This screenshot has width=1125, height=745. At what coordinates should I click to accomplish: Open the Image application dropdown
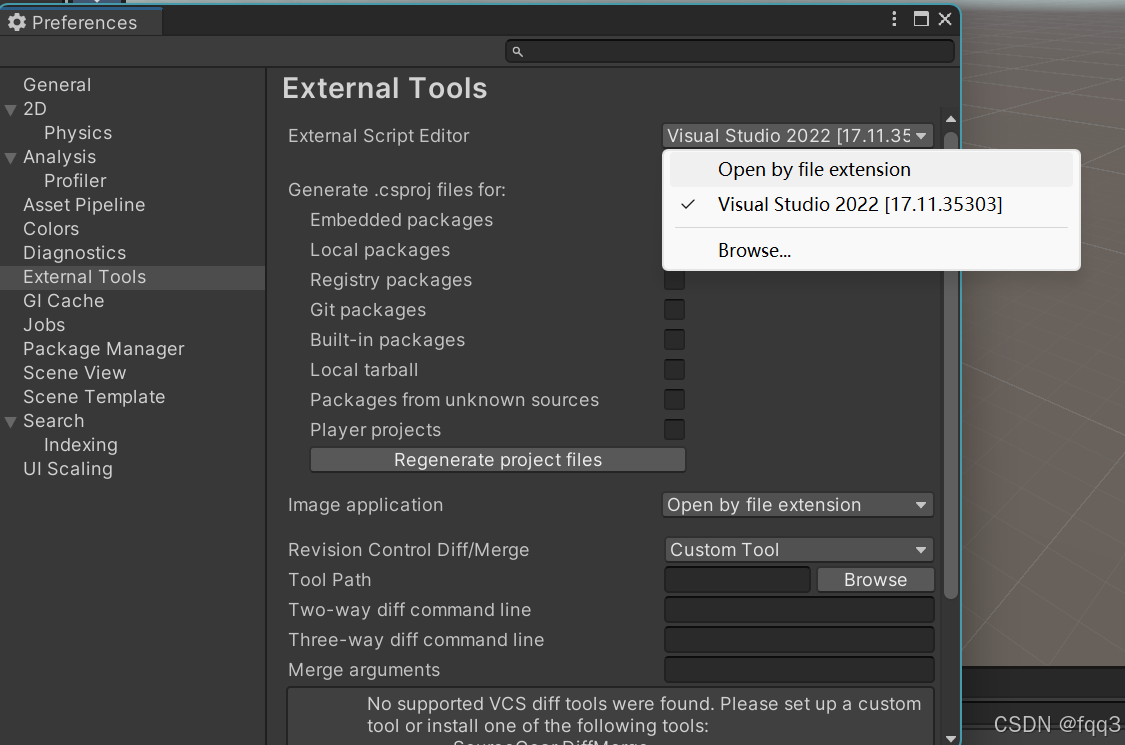click(798, 505)
